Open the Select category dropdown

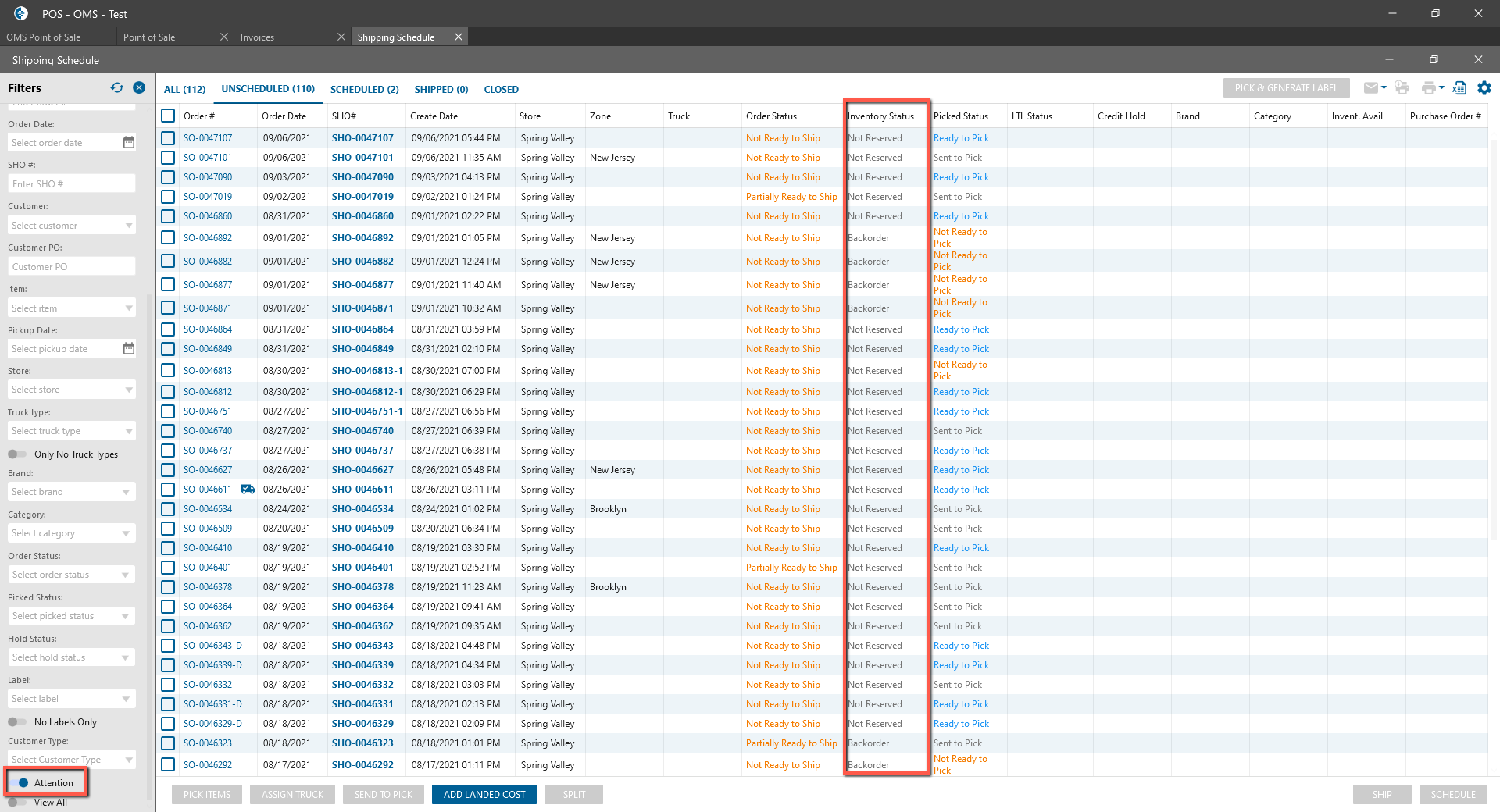[72, 533]
